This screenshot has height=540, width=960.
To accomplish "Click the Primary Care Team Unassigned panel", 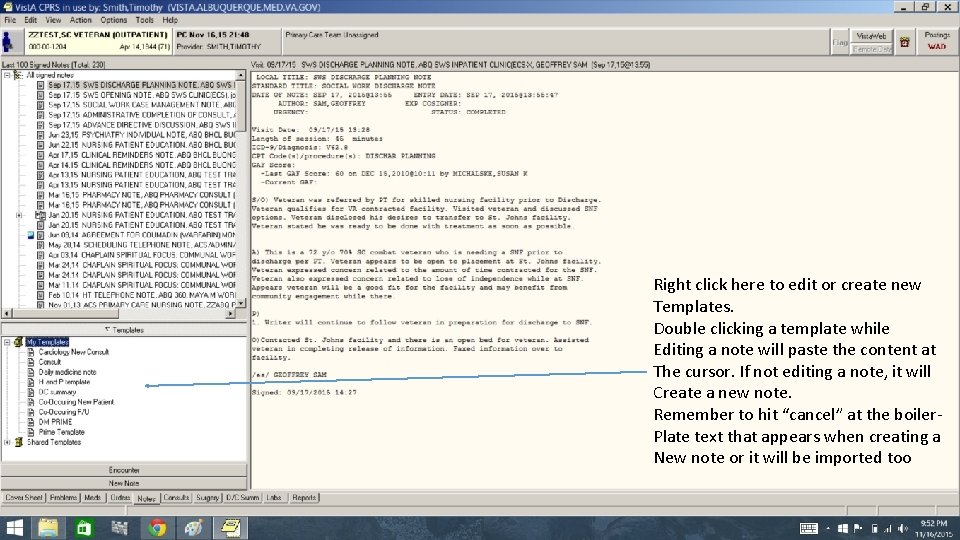I will (555, 42).
